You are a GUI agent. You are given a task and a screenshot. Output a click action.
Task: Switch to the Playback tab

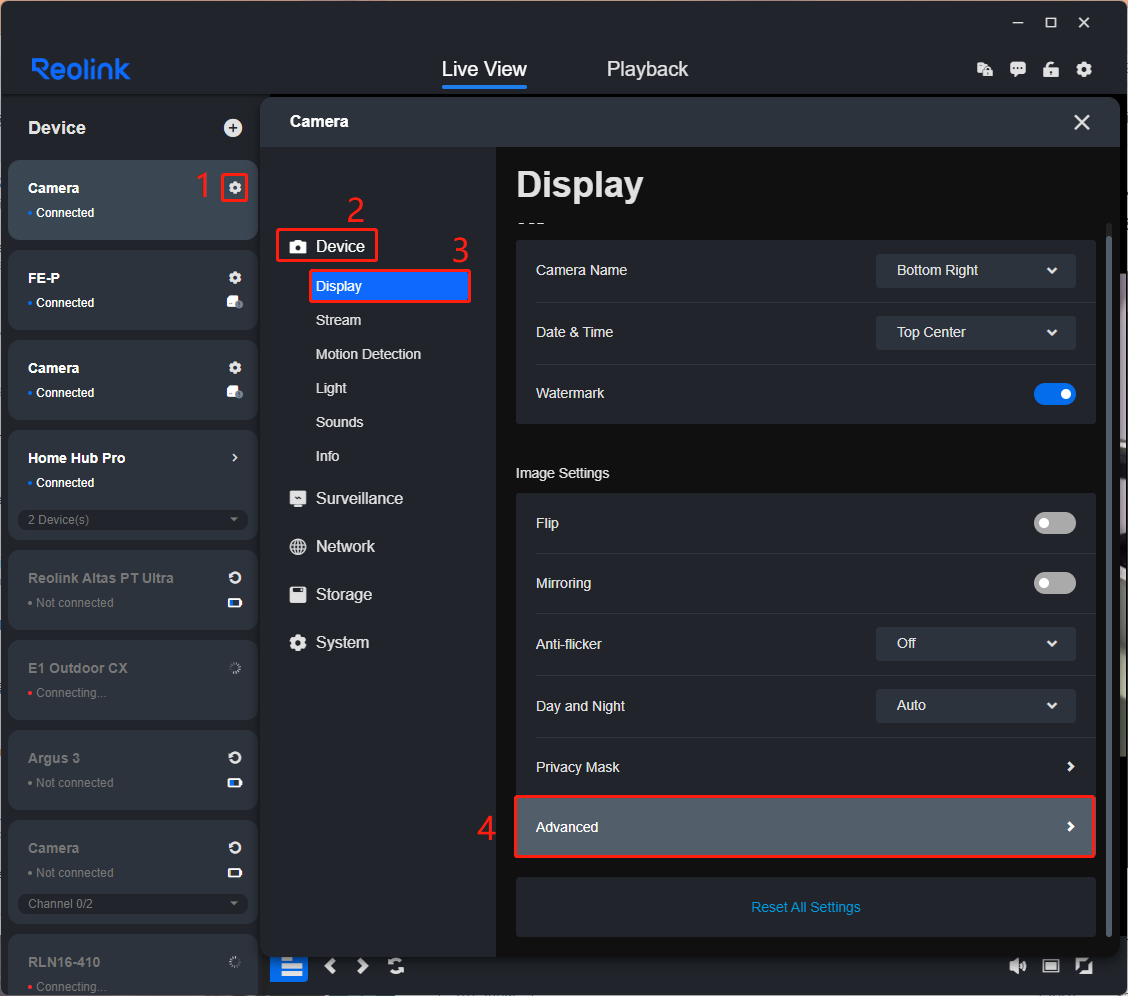tap(647, 69)
